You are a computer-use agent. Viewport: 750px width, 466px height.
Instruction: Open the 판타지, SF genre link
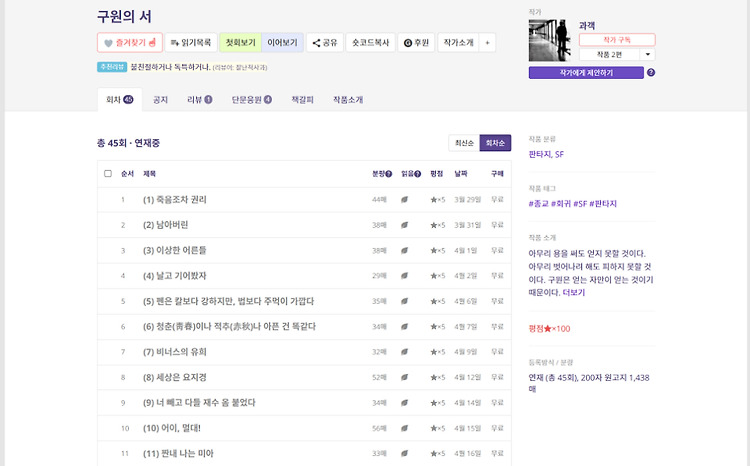click(x=546, y=154)
